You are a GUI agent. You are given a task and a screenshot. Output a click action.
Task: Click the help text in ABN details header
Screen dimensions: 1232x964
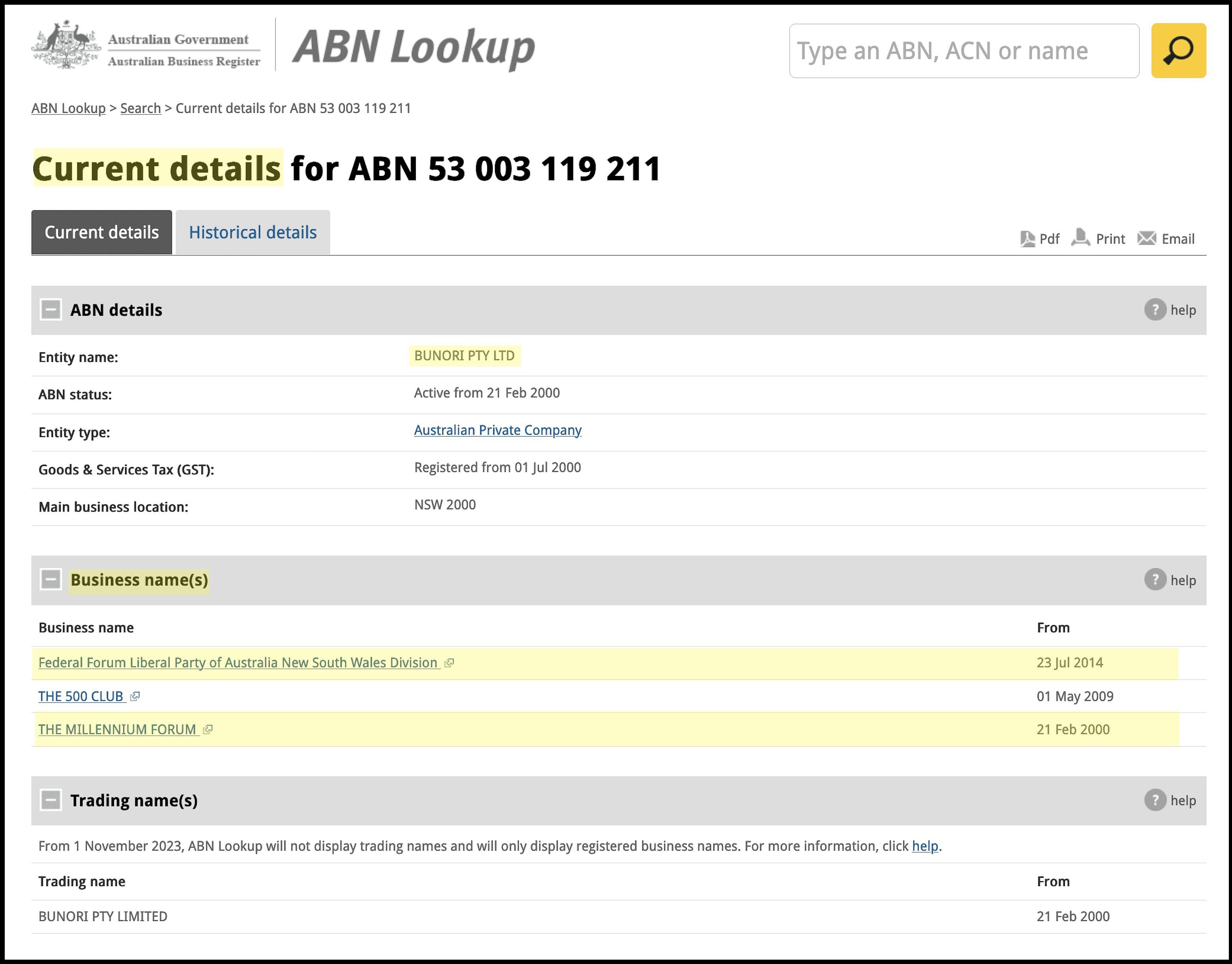pos(1183,310)
